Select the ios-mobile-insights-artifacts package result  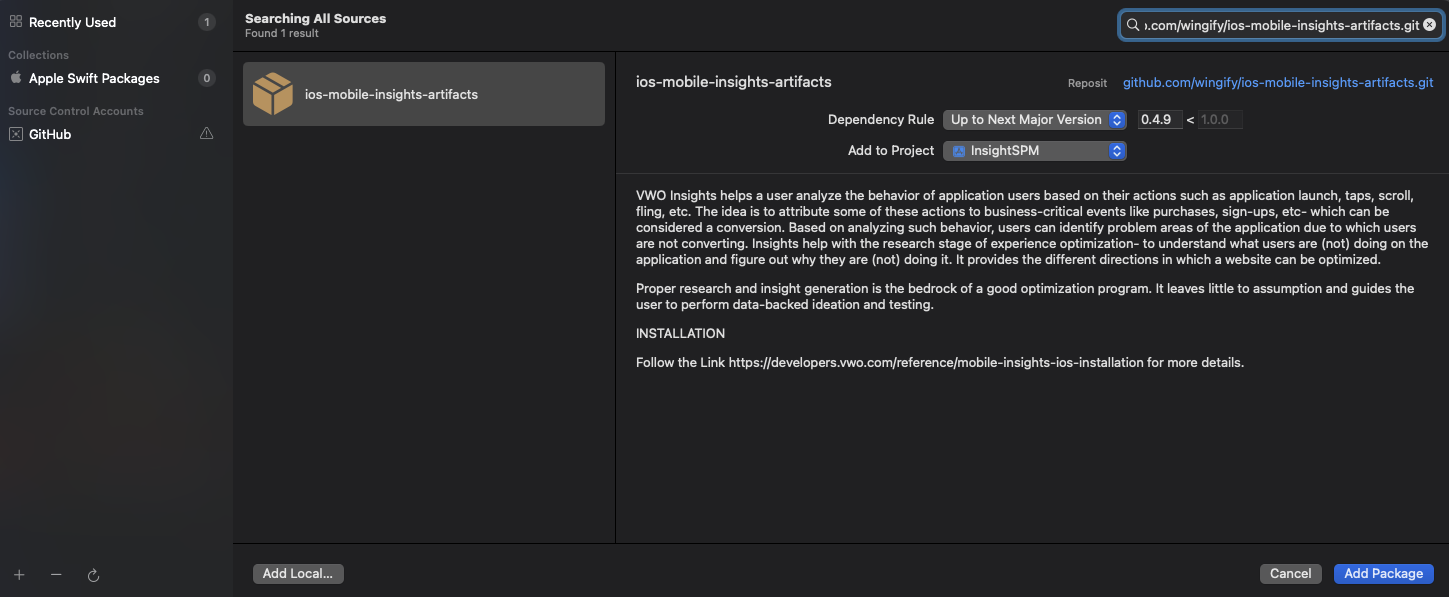tap(424, 94)
